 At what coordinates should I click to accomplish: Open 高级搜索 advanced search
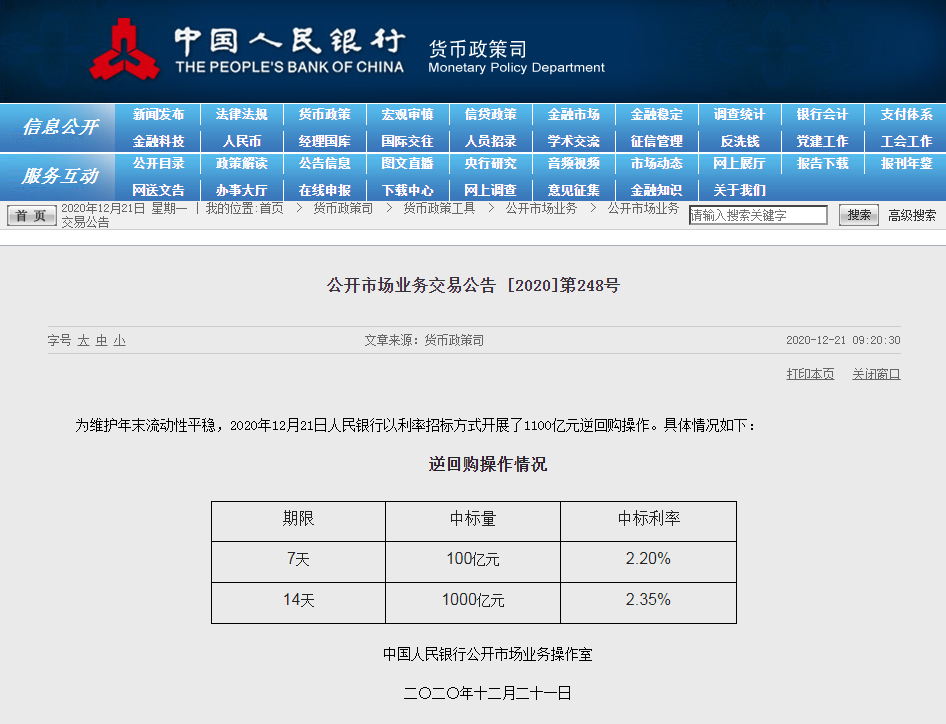(x=912, y=215)
